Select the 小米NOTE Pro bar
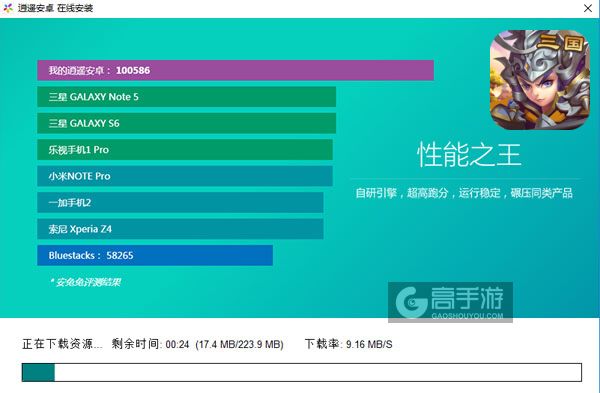The width and height of the screenshot is (600, 393). click(x=185, y=176)
